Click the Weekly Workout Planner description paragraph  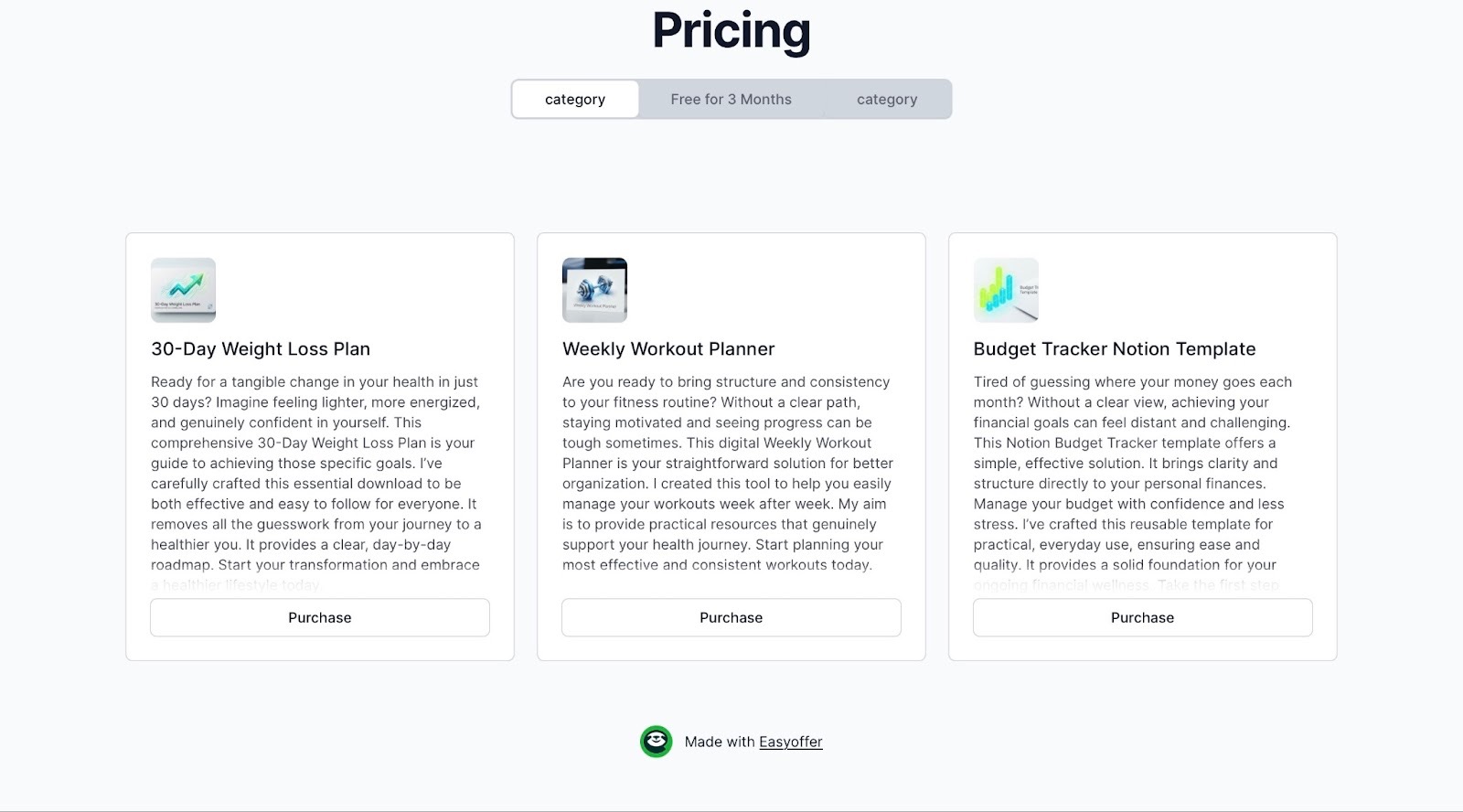727,473
